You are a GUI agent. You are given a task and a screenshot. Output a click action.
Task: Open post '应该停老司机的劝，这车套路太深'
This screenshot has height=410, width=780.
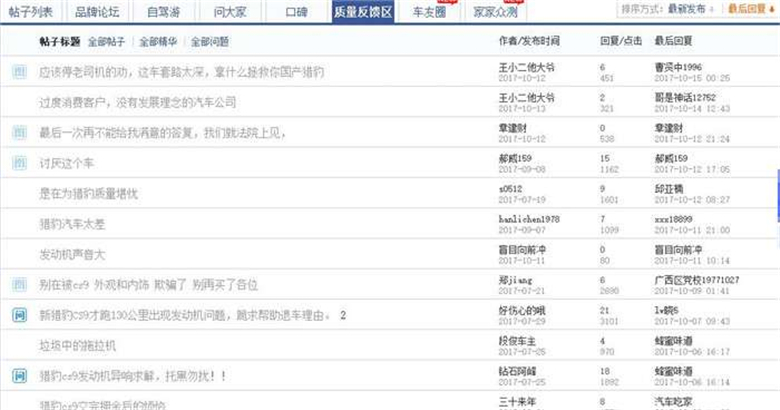(x=182, y=72)
